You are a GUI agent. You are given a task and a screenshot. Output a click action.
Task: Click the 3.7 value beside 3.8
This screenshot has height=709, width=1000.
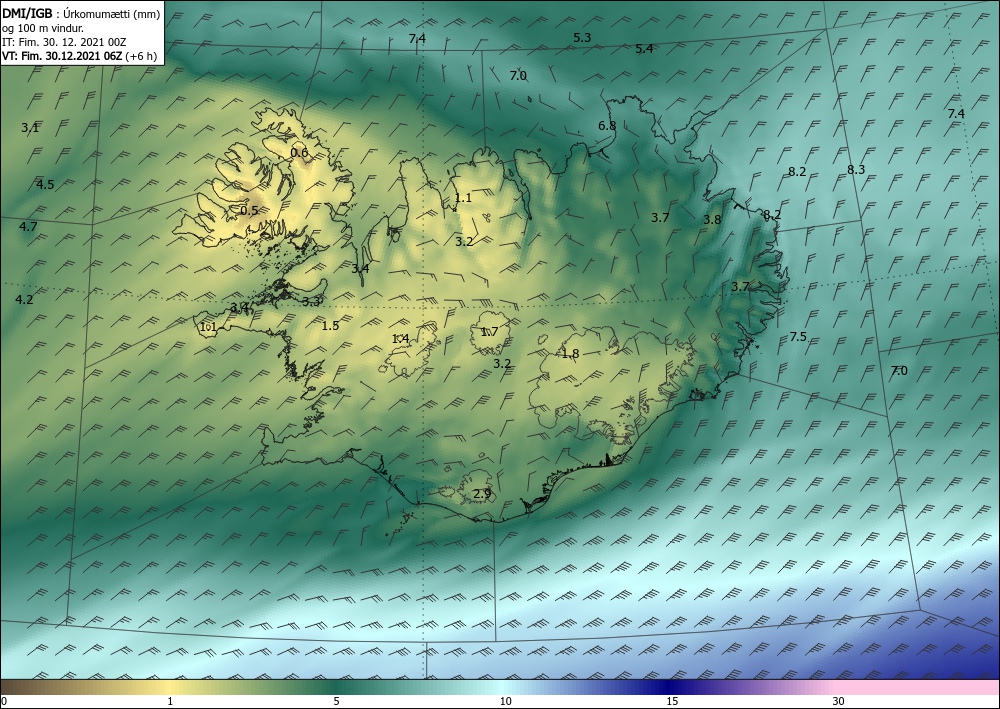click(x=660, y=217)
